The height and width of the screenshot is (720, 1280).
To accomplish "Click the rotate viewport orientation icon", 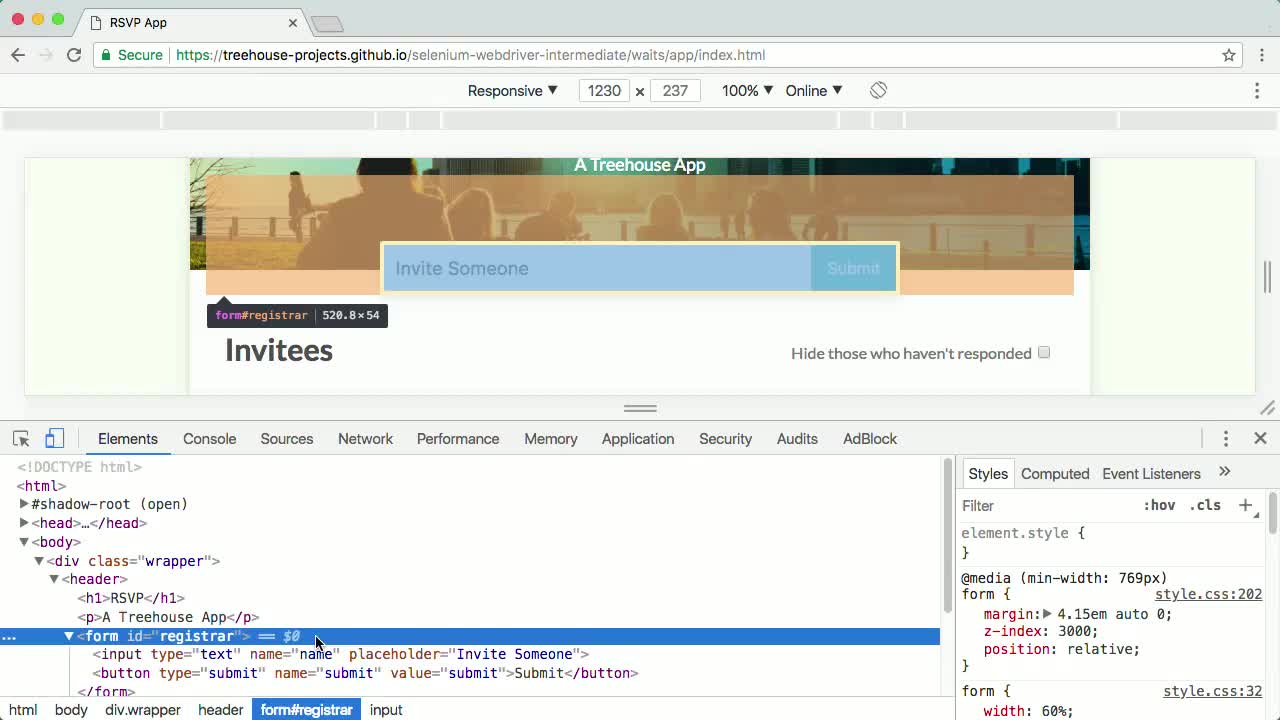I will pyautogui.click(x=878, y=90).
